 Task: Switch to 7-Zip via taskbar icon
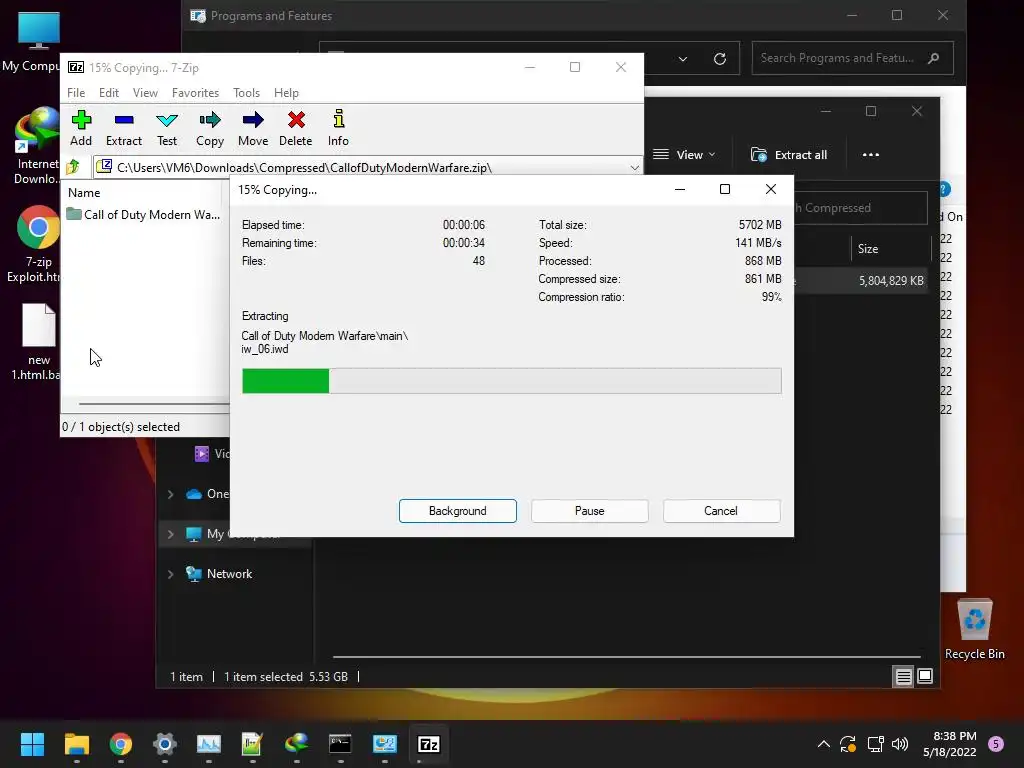pos(428,744)
